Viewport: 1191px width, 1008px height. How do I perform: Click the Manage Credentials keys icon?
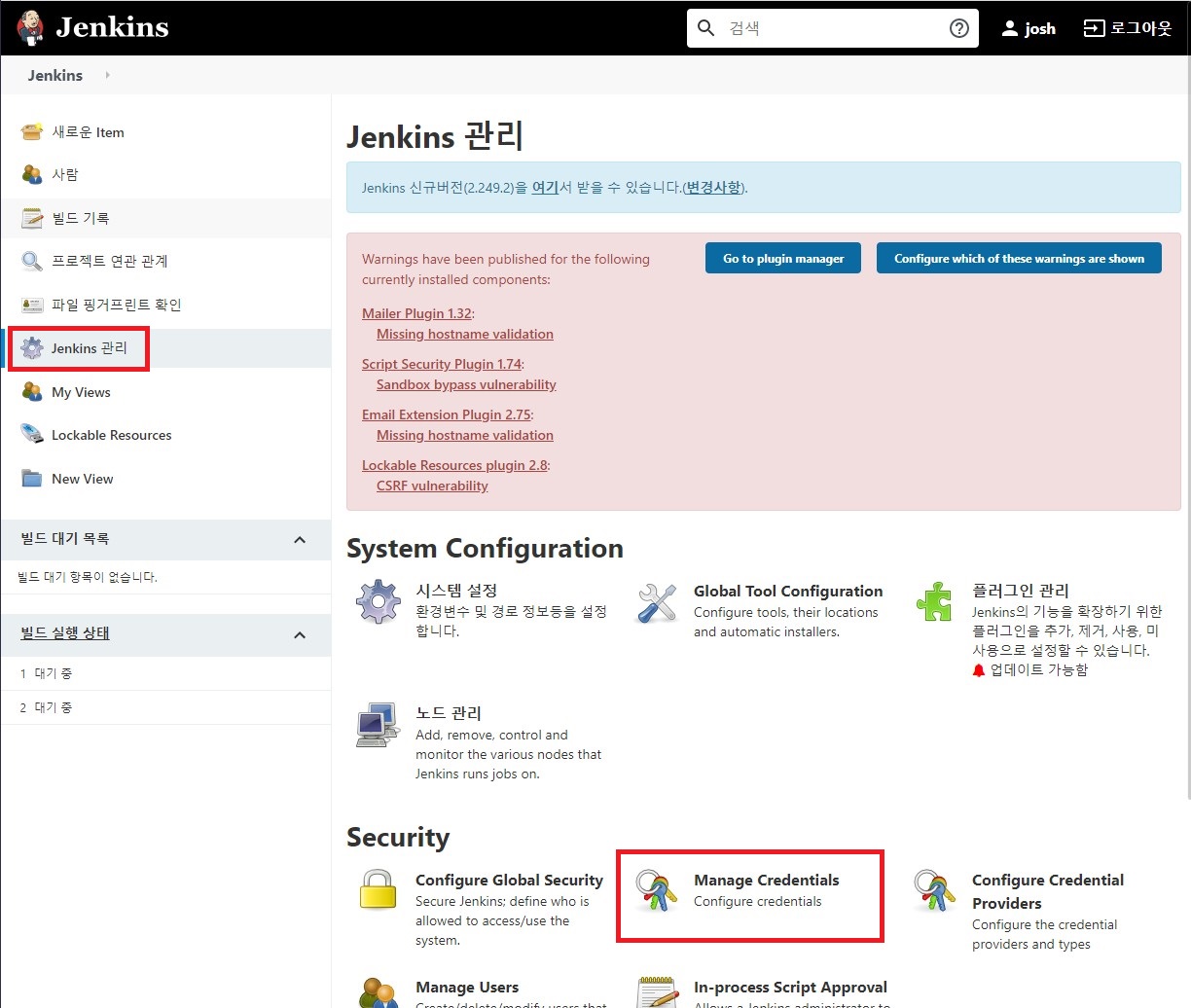(x=657, y=890)
